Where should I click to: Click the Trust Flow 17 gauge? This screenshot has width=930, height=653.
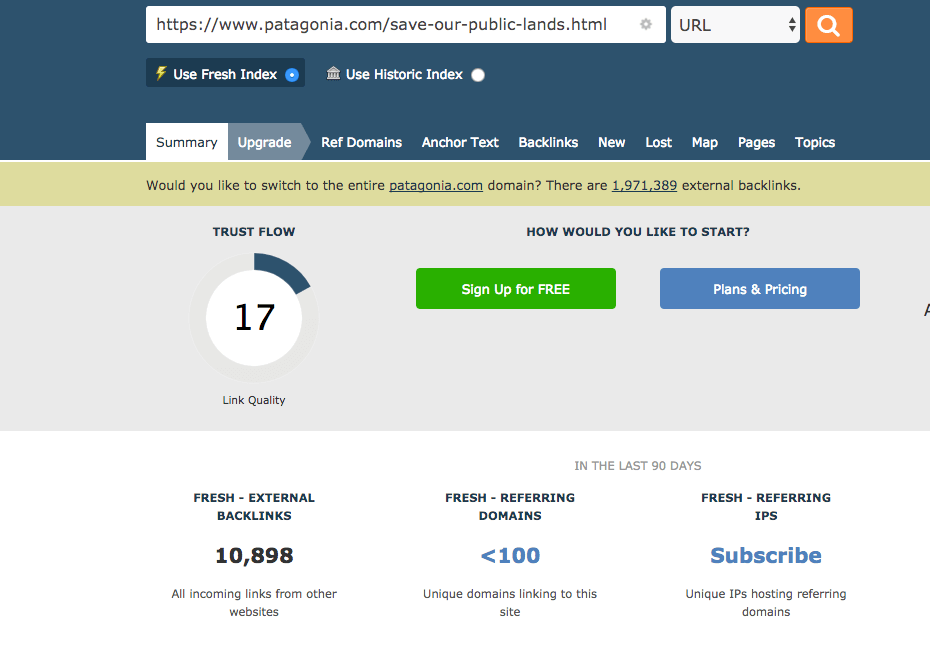(254, 318)
